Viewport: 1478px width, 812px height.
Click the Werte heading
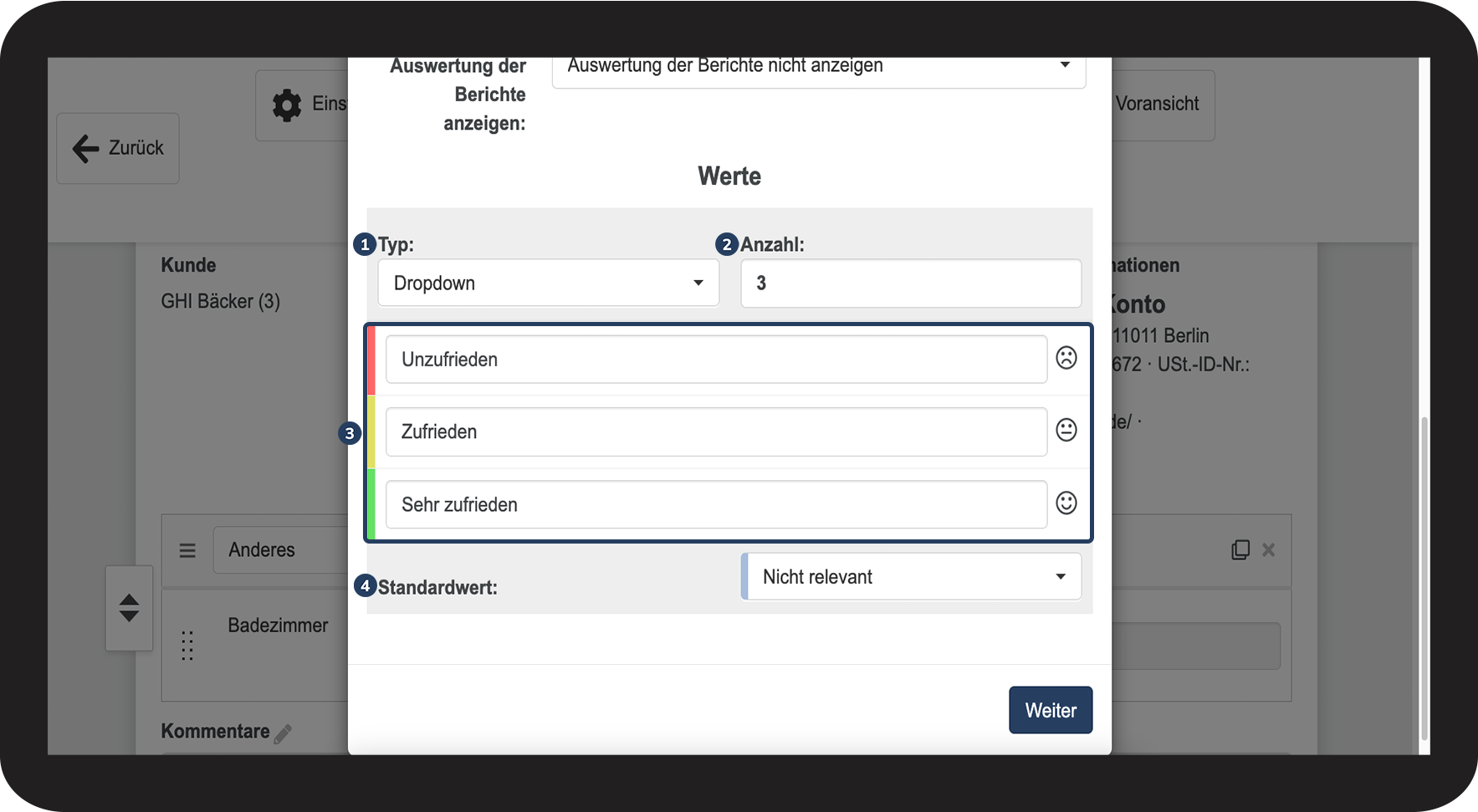click(729, 176)
